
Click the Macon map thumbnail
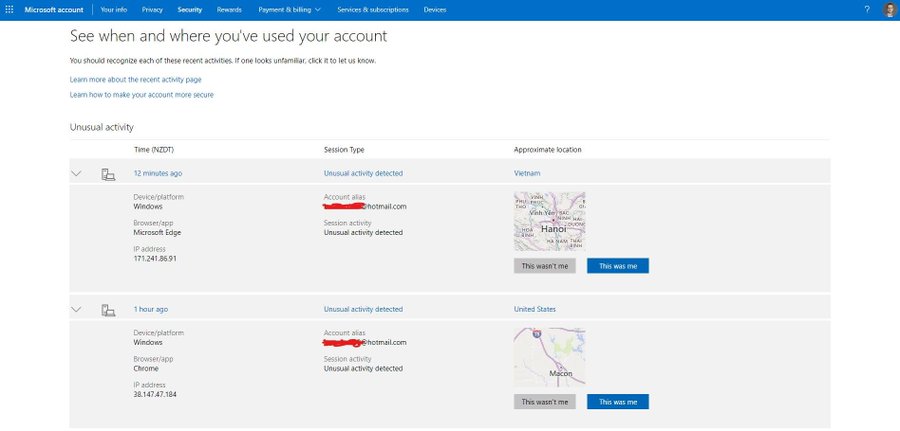[549, 357]
